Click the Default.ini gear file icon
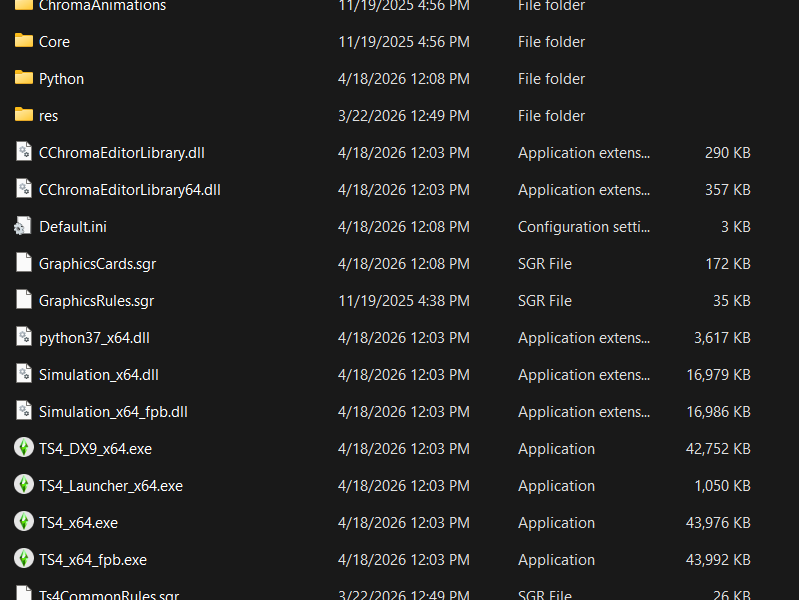The height and width of the screenshot is (600, 799). (24, 226)
